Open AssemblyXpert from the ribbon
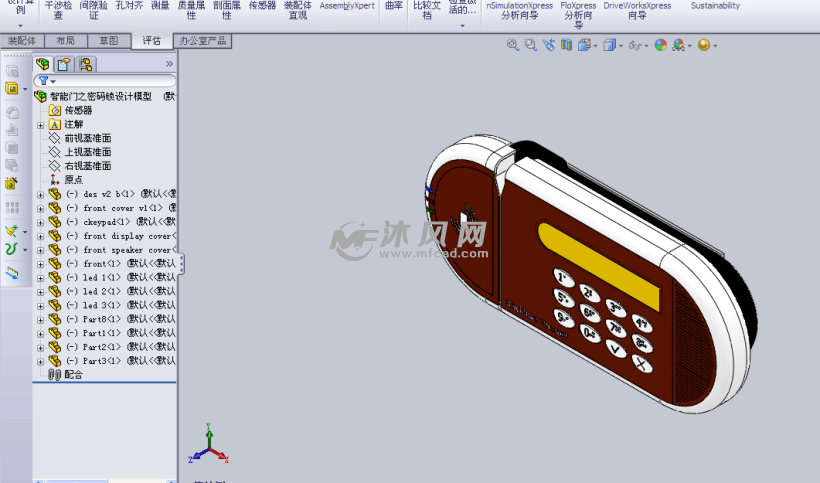 [x=347, y=6]
